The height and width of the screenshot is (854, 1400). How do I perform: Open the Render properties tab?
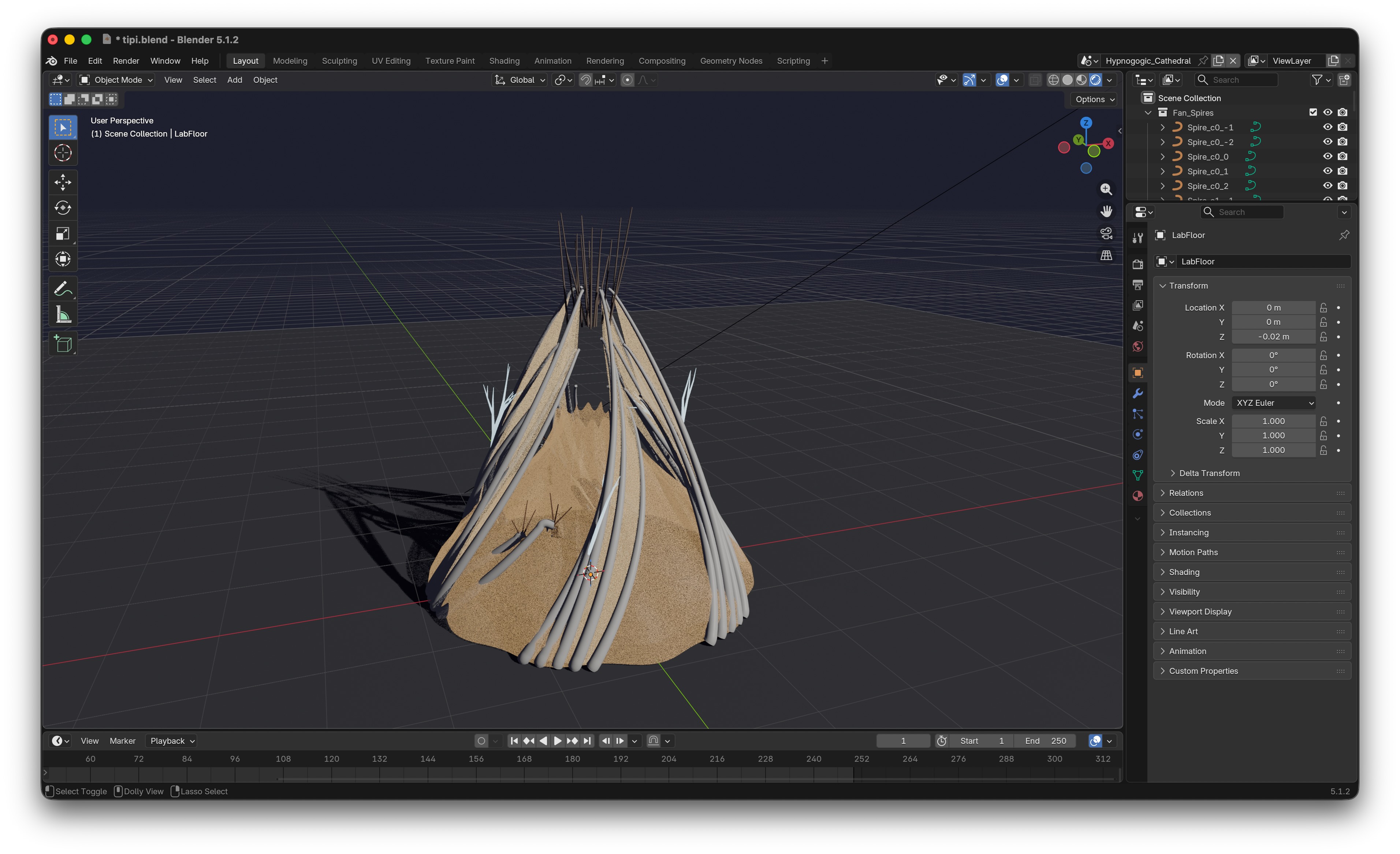pyautogui.click(x=1137, y=264)
